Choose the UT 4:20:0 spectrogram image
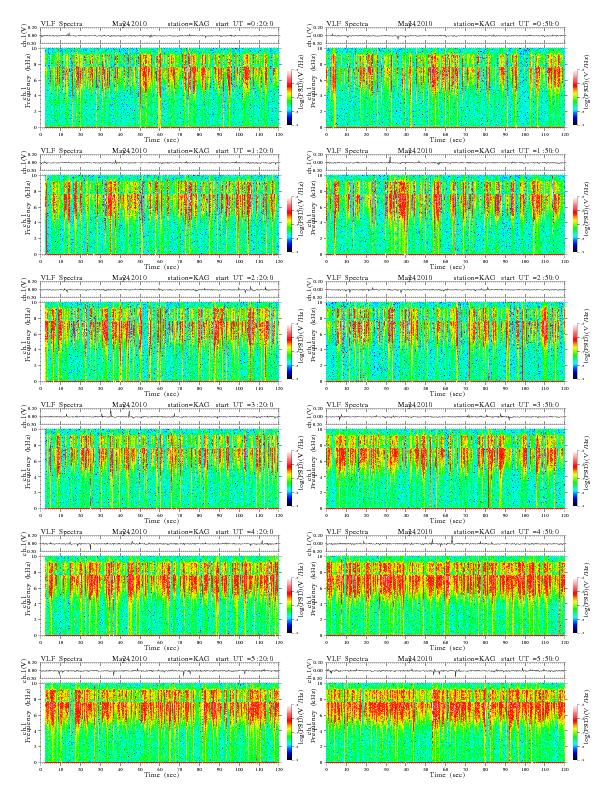Viewport: 612px width, 792px height. point(160,596)
